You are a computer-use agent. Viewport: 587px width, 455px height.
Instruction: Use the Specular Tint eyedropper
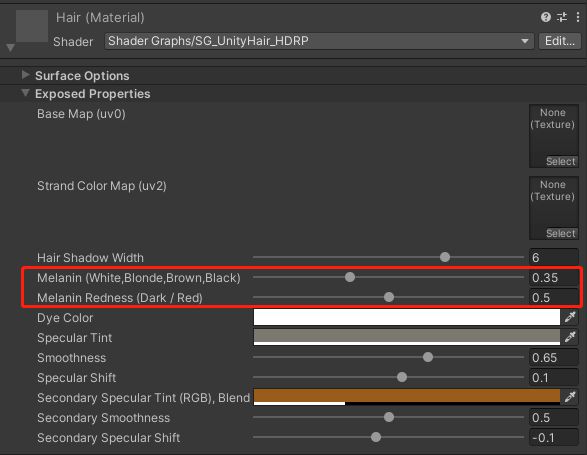point(570,337)
